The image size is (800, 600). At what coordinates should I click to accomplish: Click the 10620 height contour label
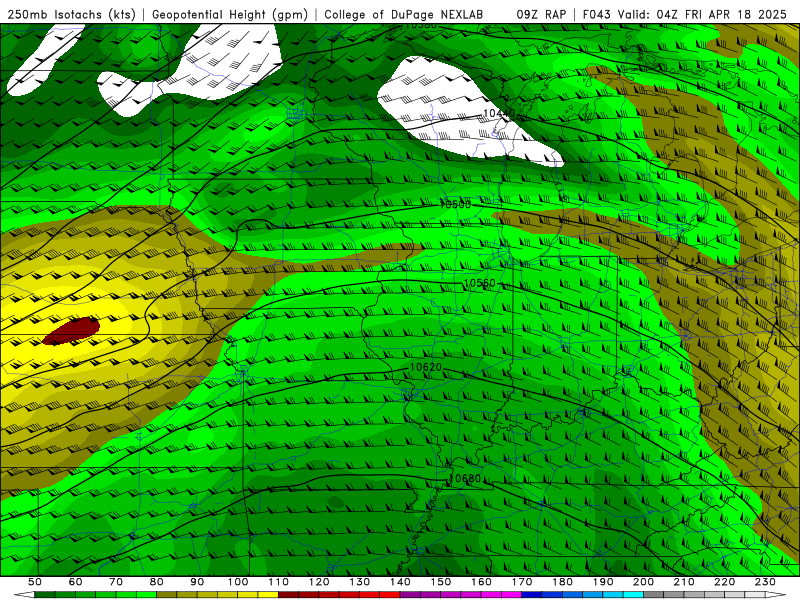click(426, 367)
